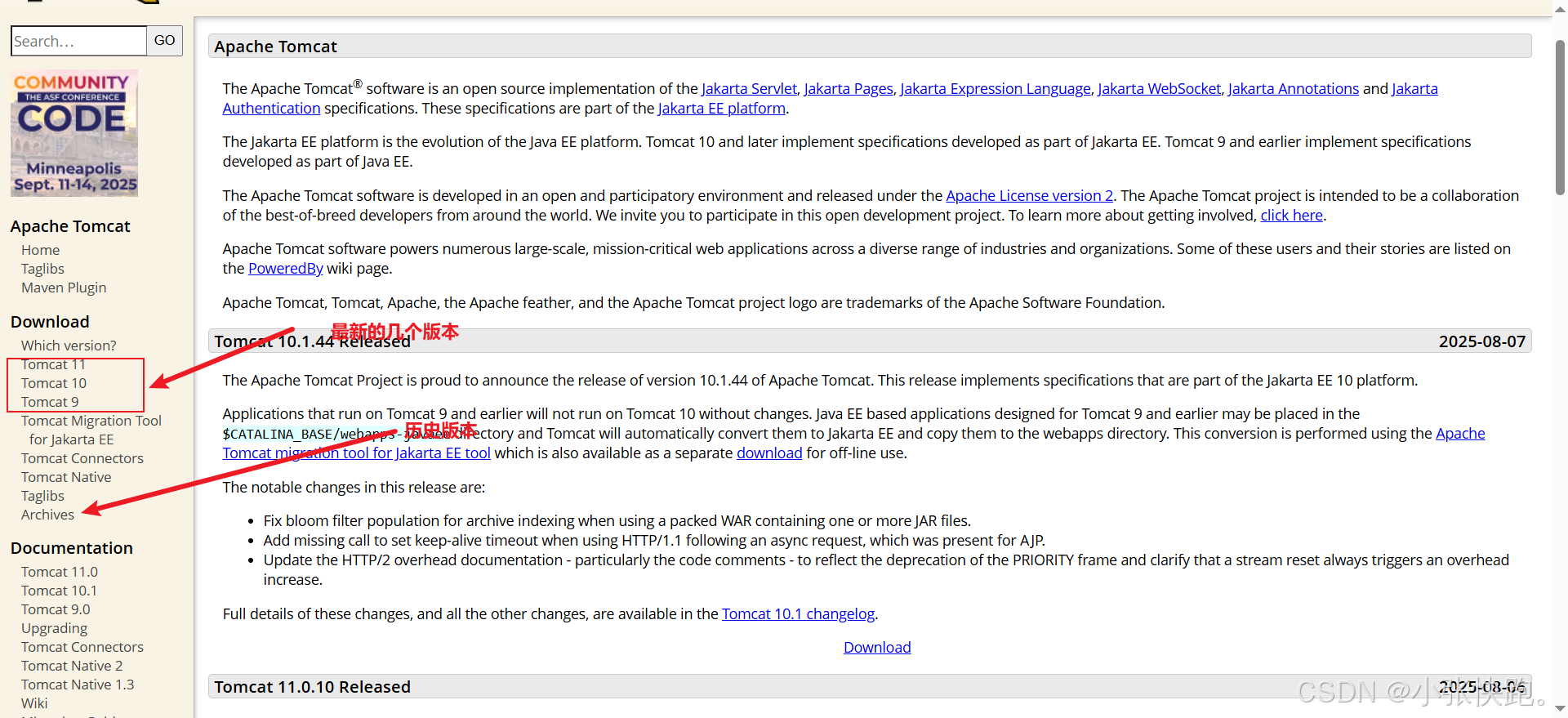The image size is (1568, 718).
Task: Follow the Jakarta Authentication link
Action: click(271, 109)
